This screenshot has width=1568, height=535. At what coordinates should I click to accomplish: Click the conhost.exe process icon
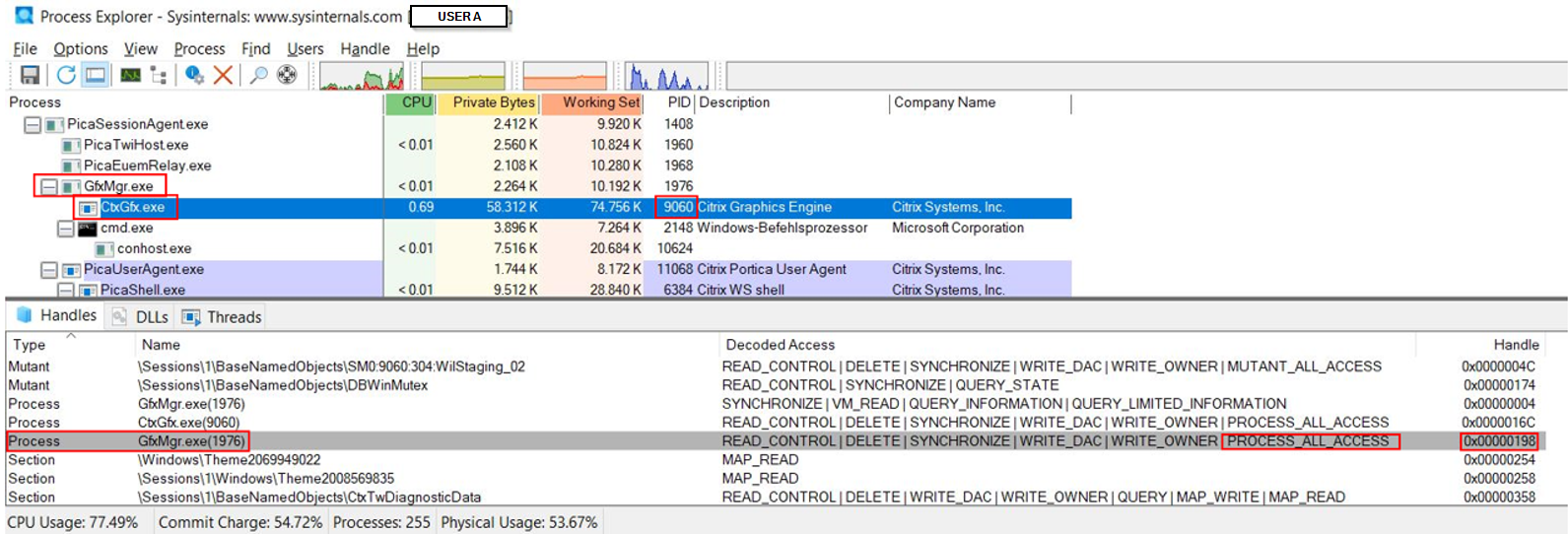[x=104, y=249]
